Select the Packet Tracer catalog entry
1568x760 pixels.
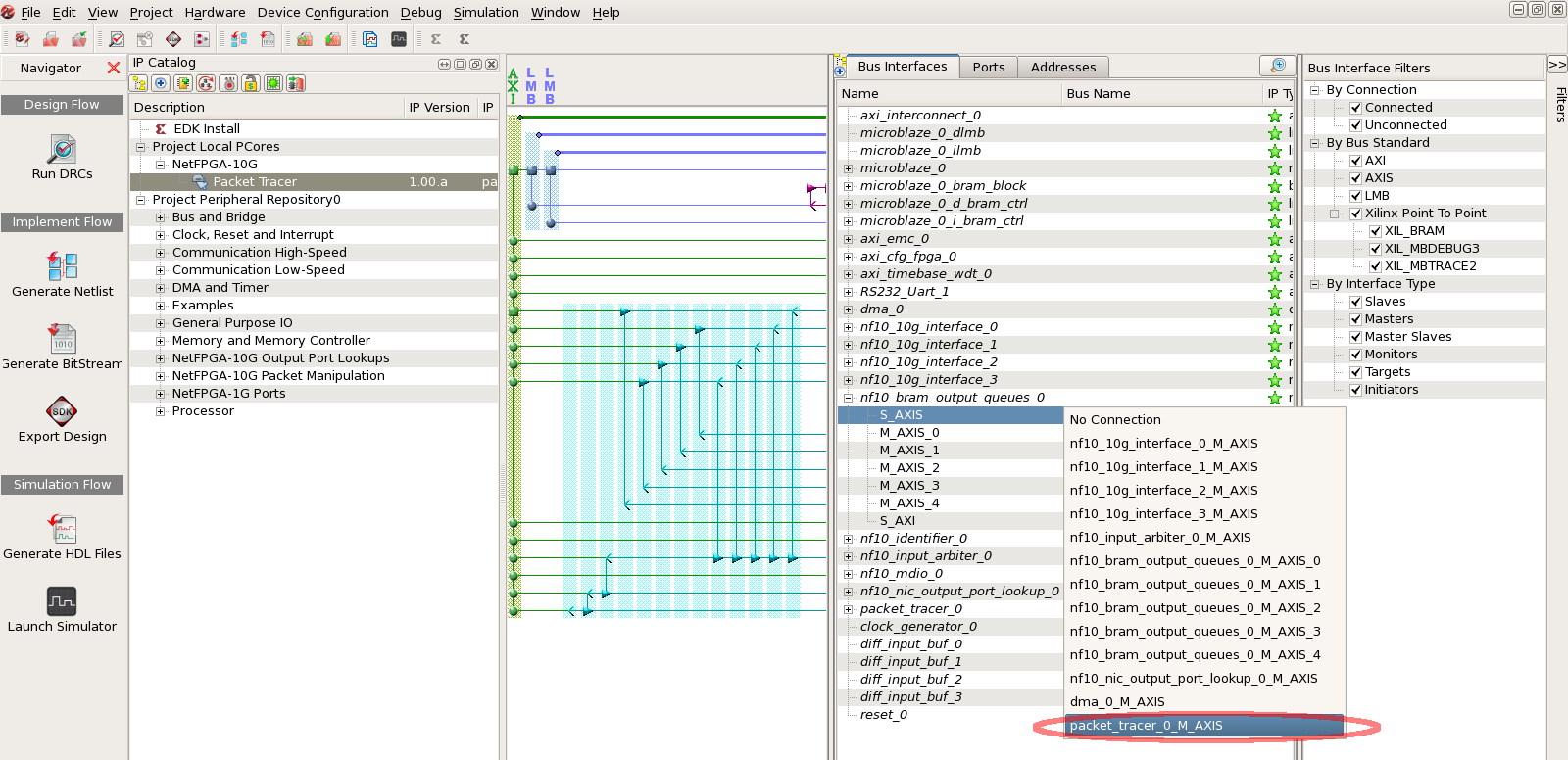255,182
